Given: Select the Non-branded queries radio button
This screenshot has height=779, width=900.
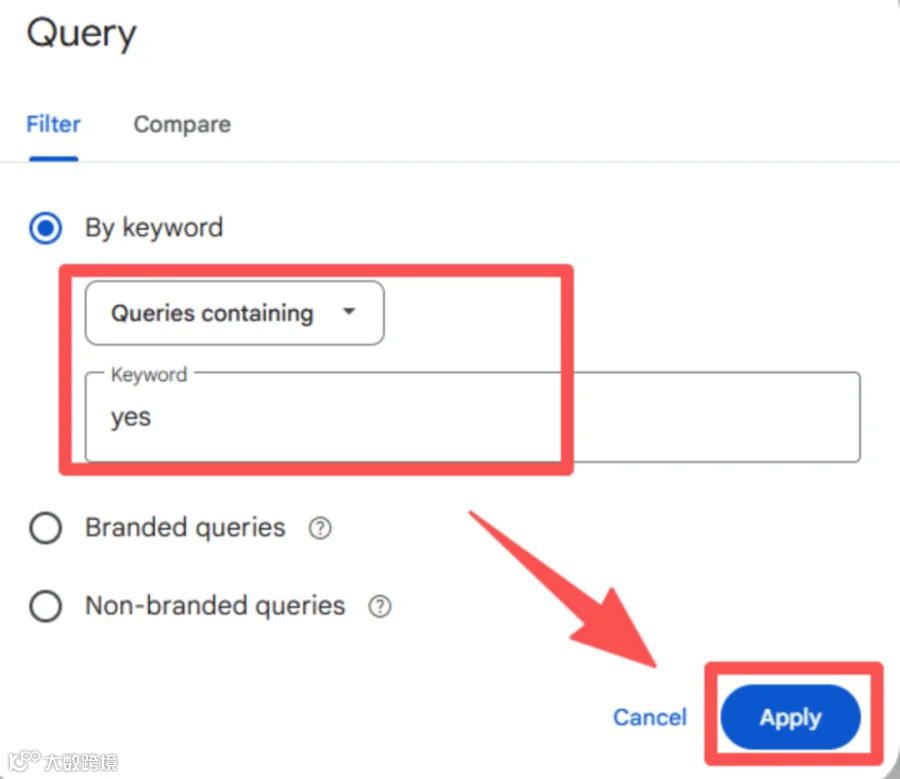Looking at the screenshot, I should pyautogui.click(x=46, y=606).
